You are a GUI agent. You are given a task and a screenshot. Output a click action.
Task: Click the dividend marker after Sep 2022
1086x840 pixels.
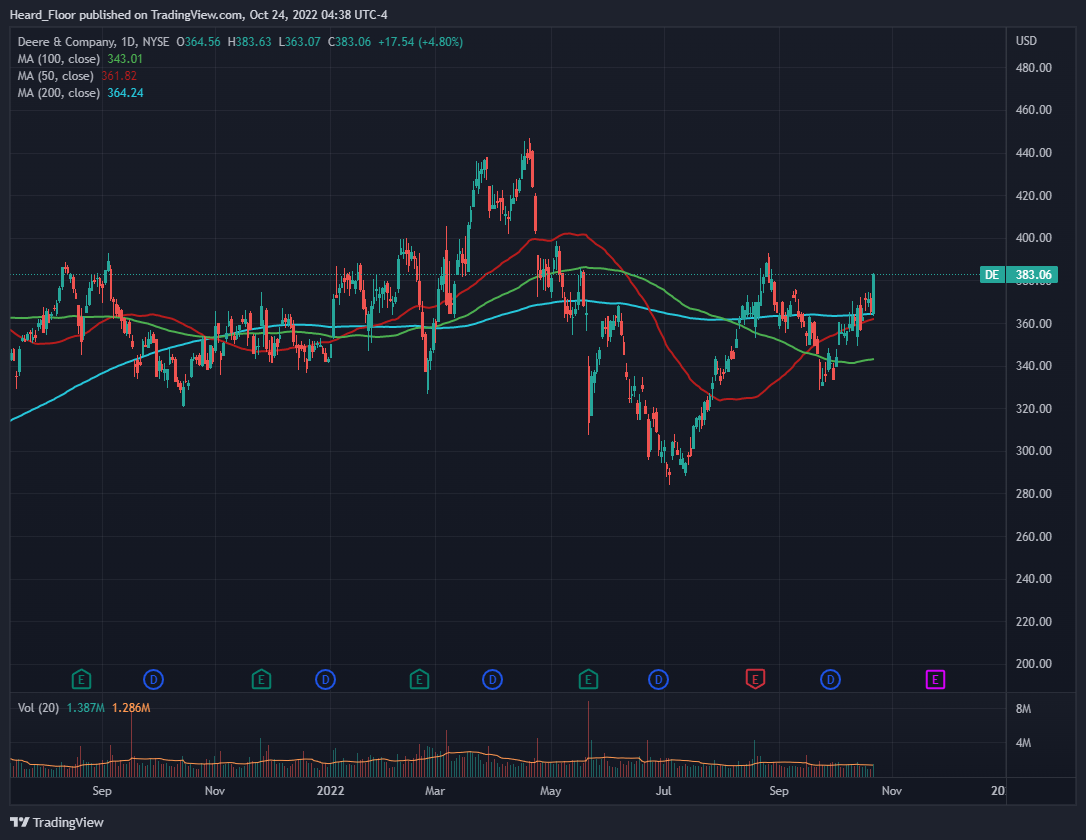830,679
